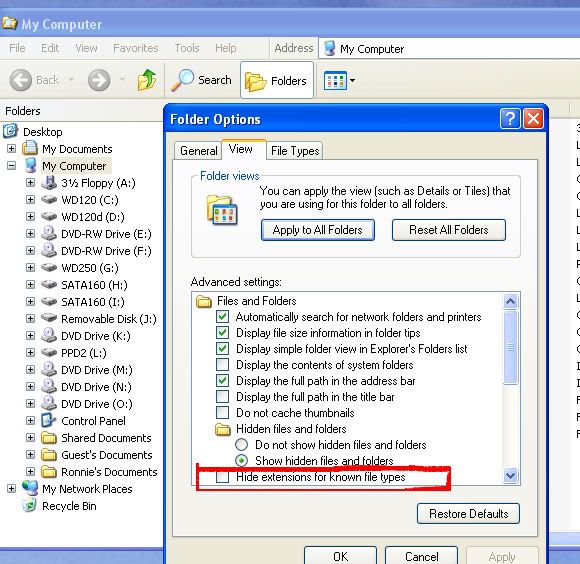The width and height of the screenshot is (580, 564).
Task: Open Back button history dropdown arrow
Action: click(x=71, y=80)
